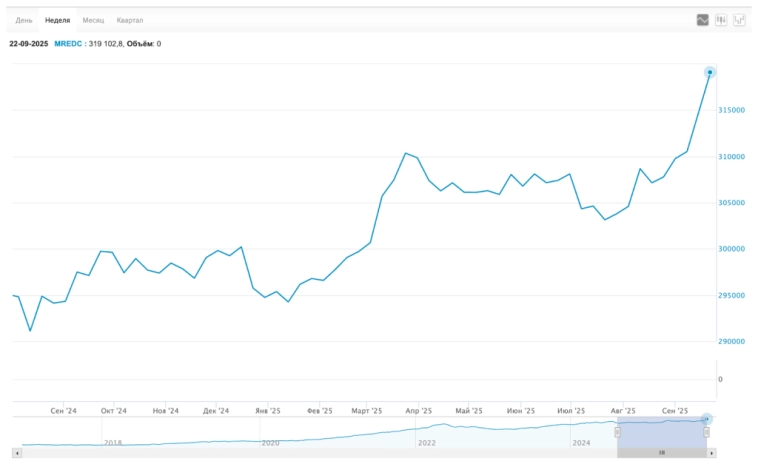Click the 2020 area in navigator timeline
This screenshot has width=758, height=464.
pyautogui.click(x=270, y=441)
